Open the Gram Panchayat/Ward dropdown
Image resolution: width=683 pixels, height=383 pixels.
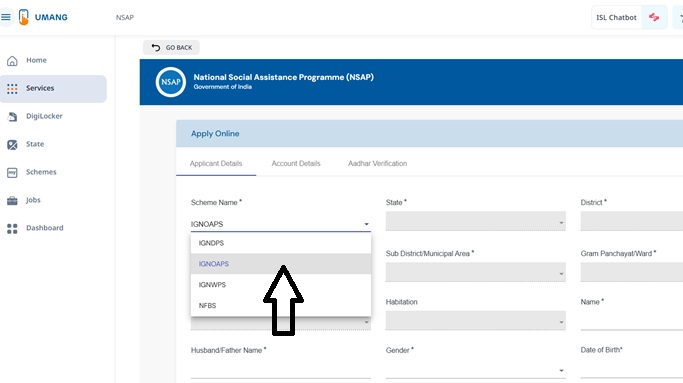point(632,272)
